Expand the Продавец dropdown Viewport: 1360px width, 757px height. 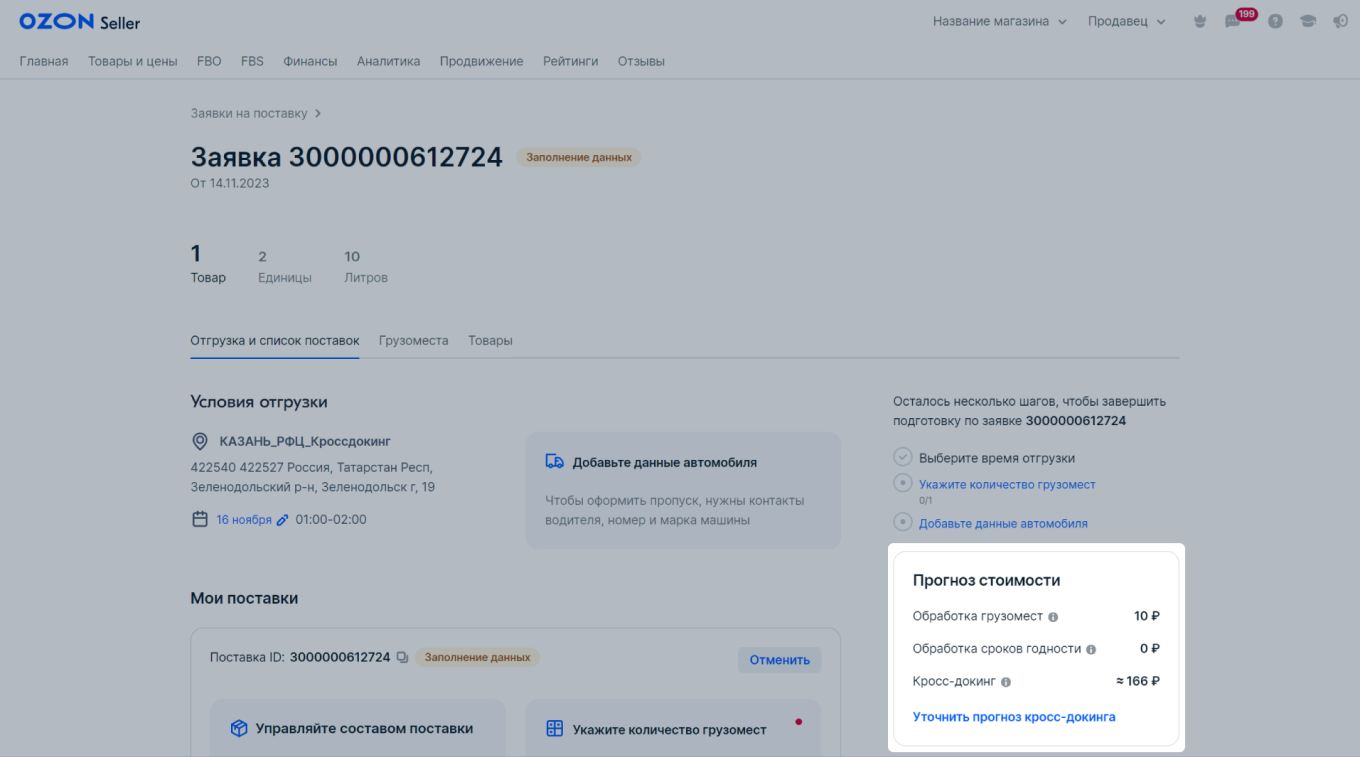pos(1127,21)
